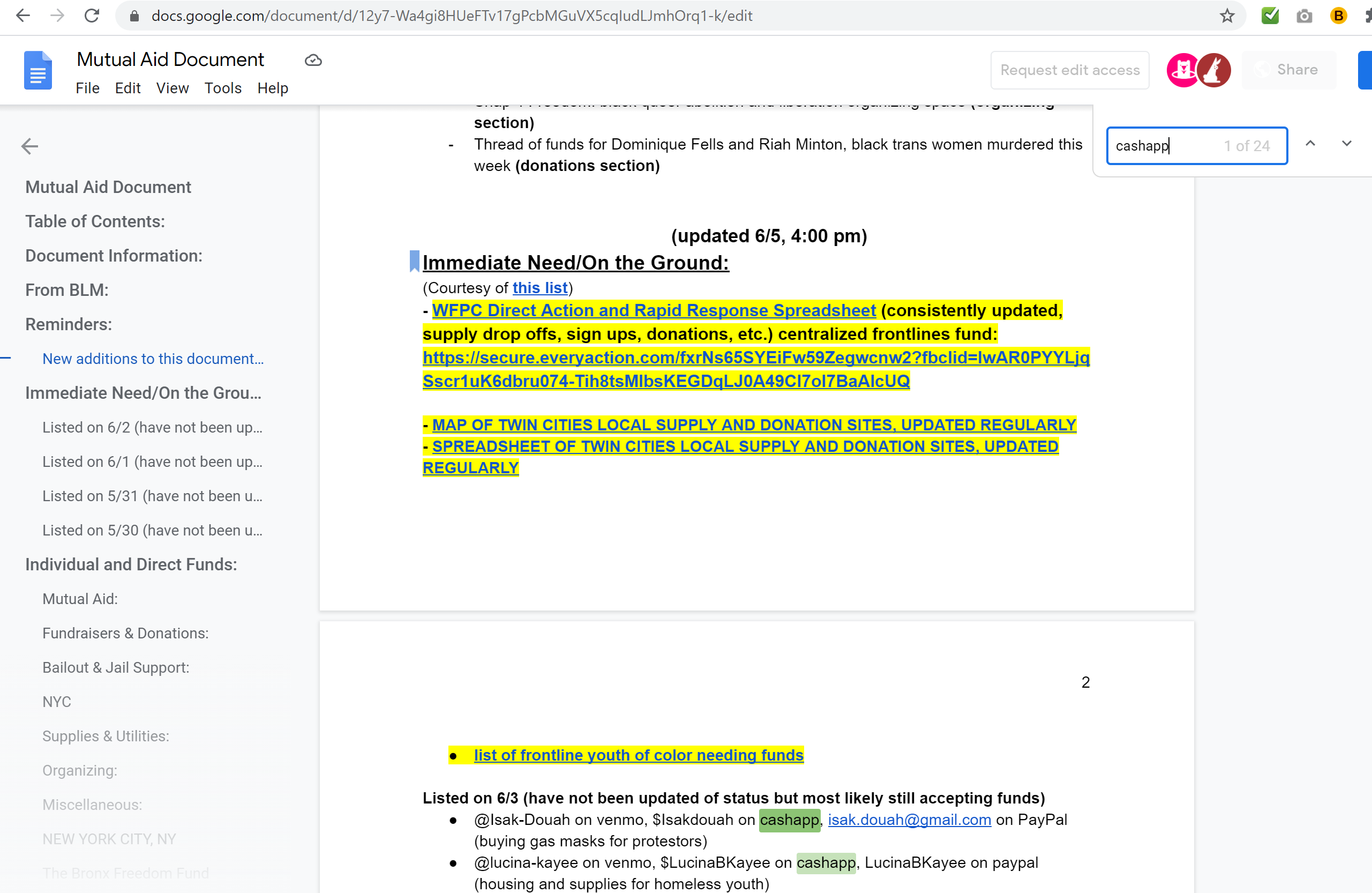Reload the current page
The image size is (1372, 893).
[92, 16]
